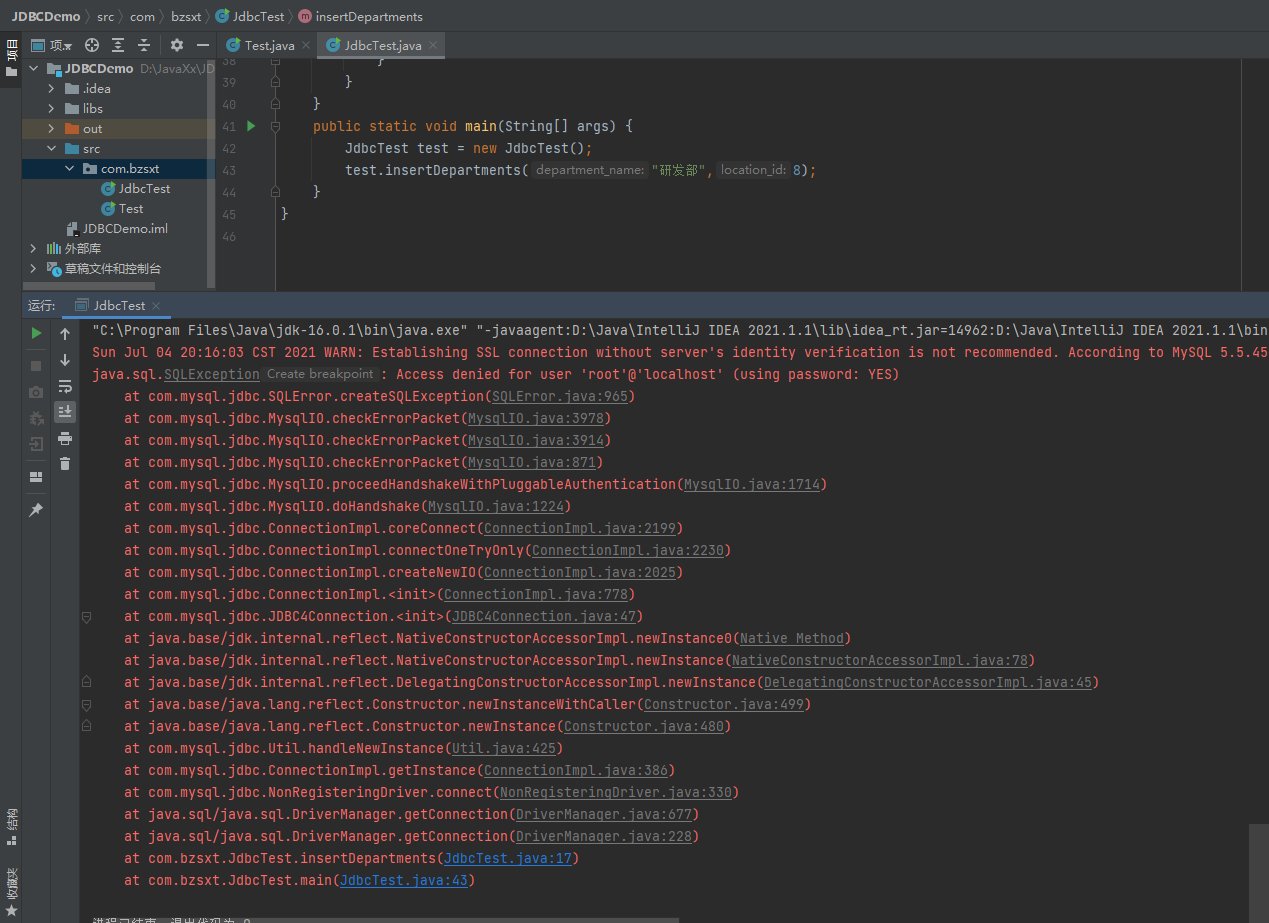Open Project panel gear settings
This screenshot has height=923, width=1269.
click(x=177, y=45)
